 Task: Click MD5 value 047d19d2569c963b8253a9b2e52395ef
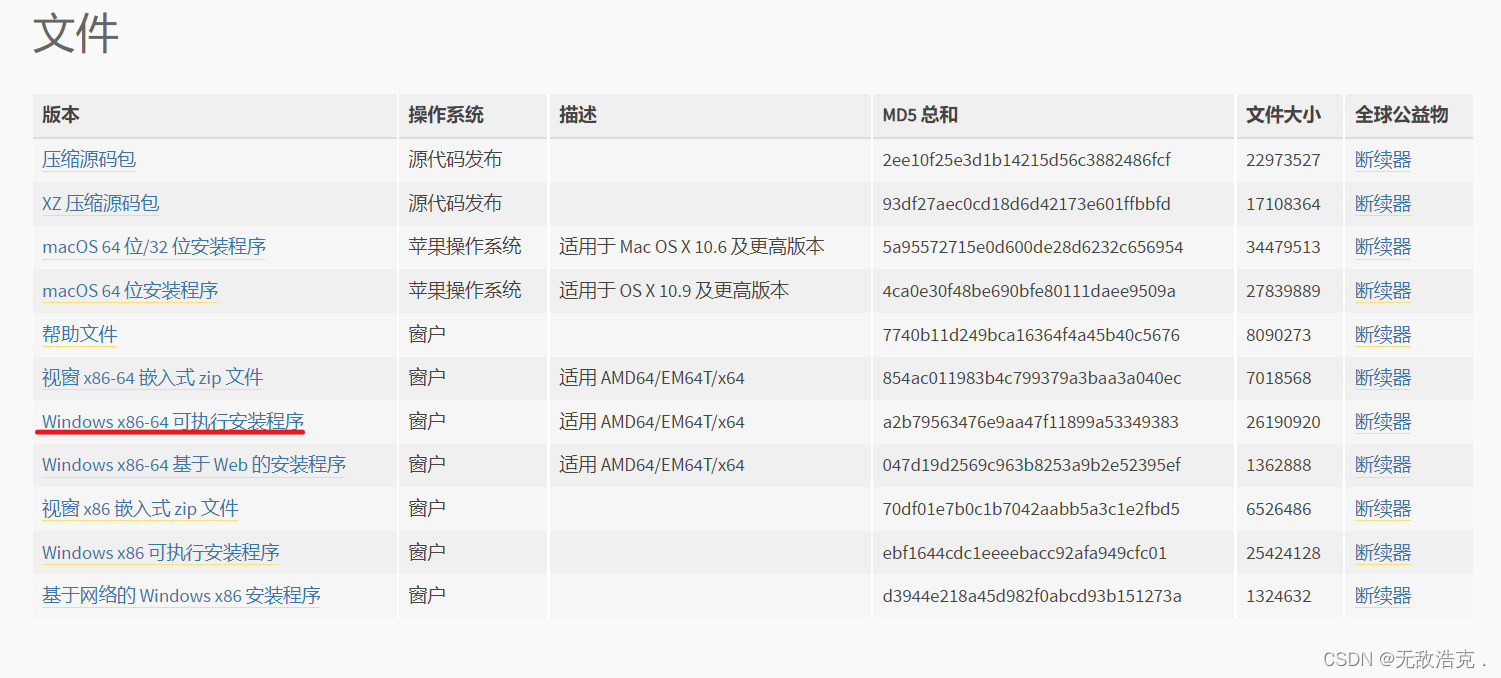click(1032, 465)
